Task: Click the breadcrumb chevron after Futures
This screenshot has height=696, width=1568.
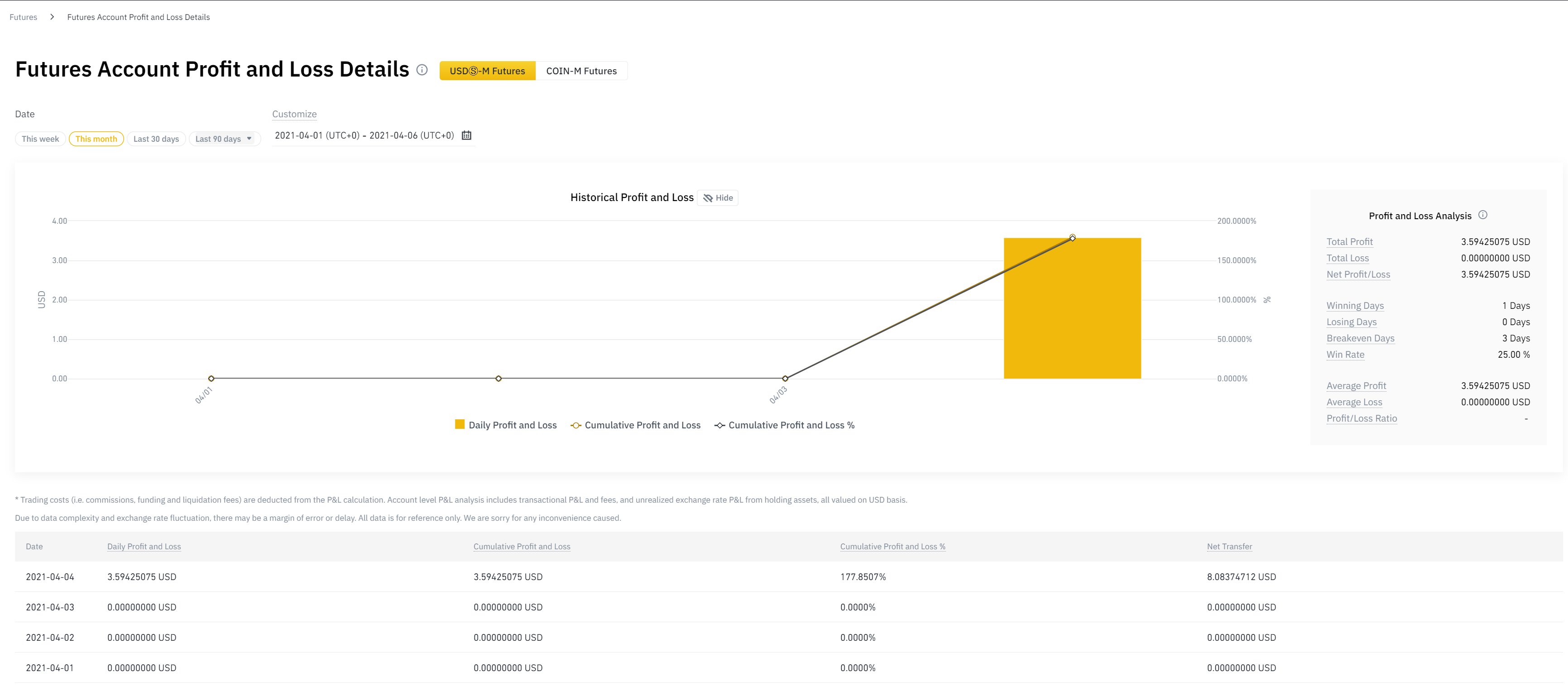Action: [53, 17]
